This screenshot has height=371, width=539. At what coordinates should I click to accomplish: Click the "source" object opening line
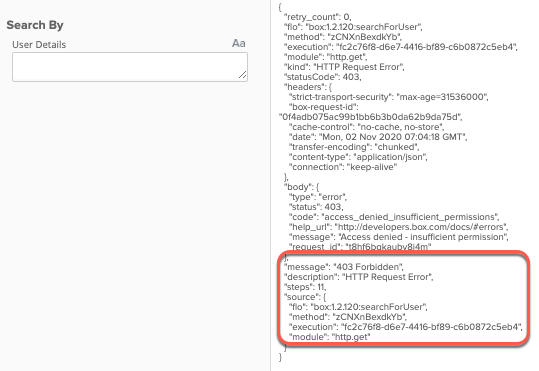[x=305, y=297]
